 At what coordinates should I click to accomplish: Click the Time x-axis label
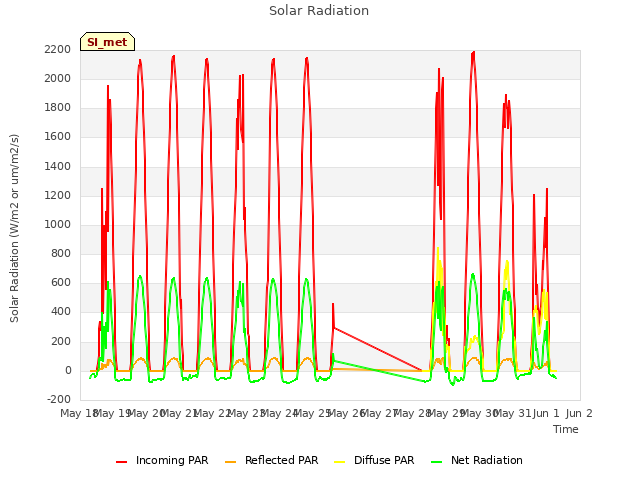pyautogui.click(x=566, y=429)
